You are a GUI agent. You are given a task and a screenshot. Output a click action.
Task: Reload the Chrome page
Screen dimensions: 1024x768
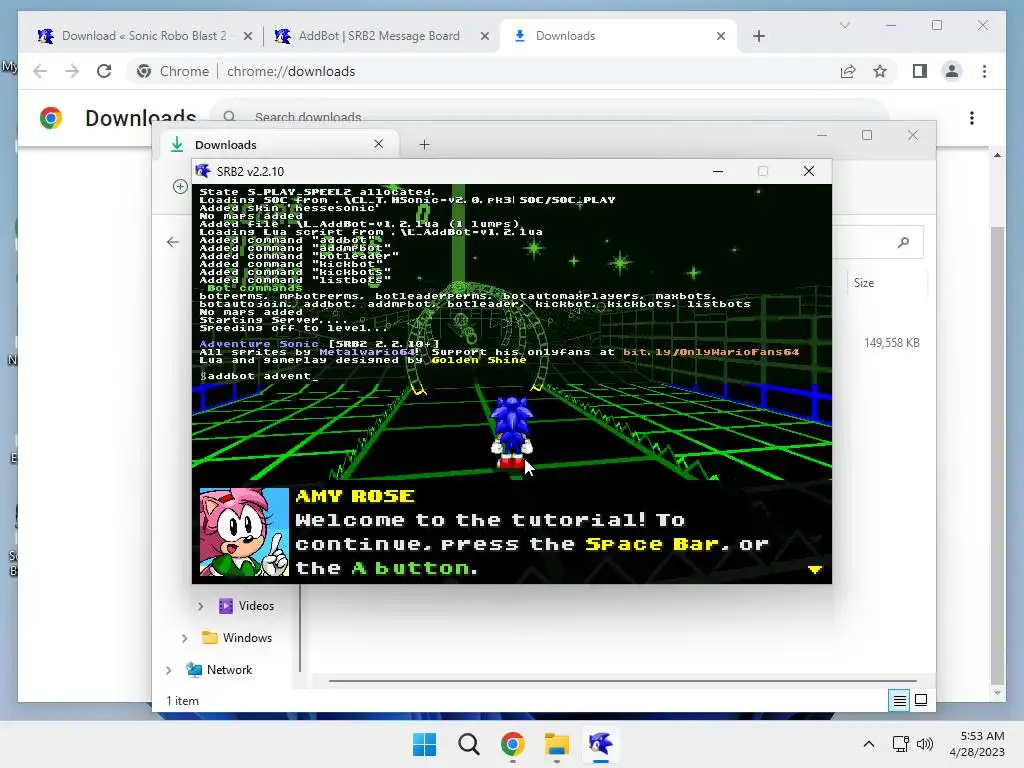pos(104,71)
